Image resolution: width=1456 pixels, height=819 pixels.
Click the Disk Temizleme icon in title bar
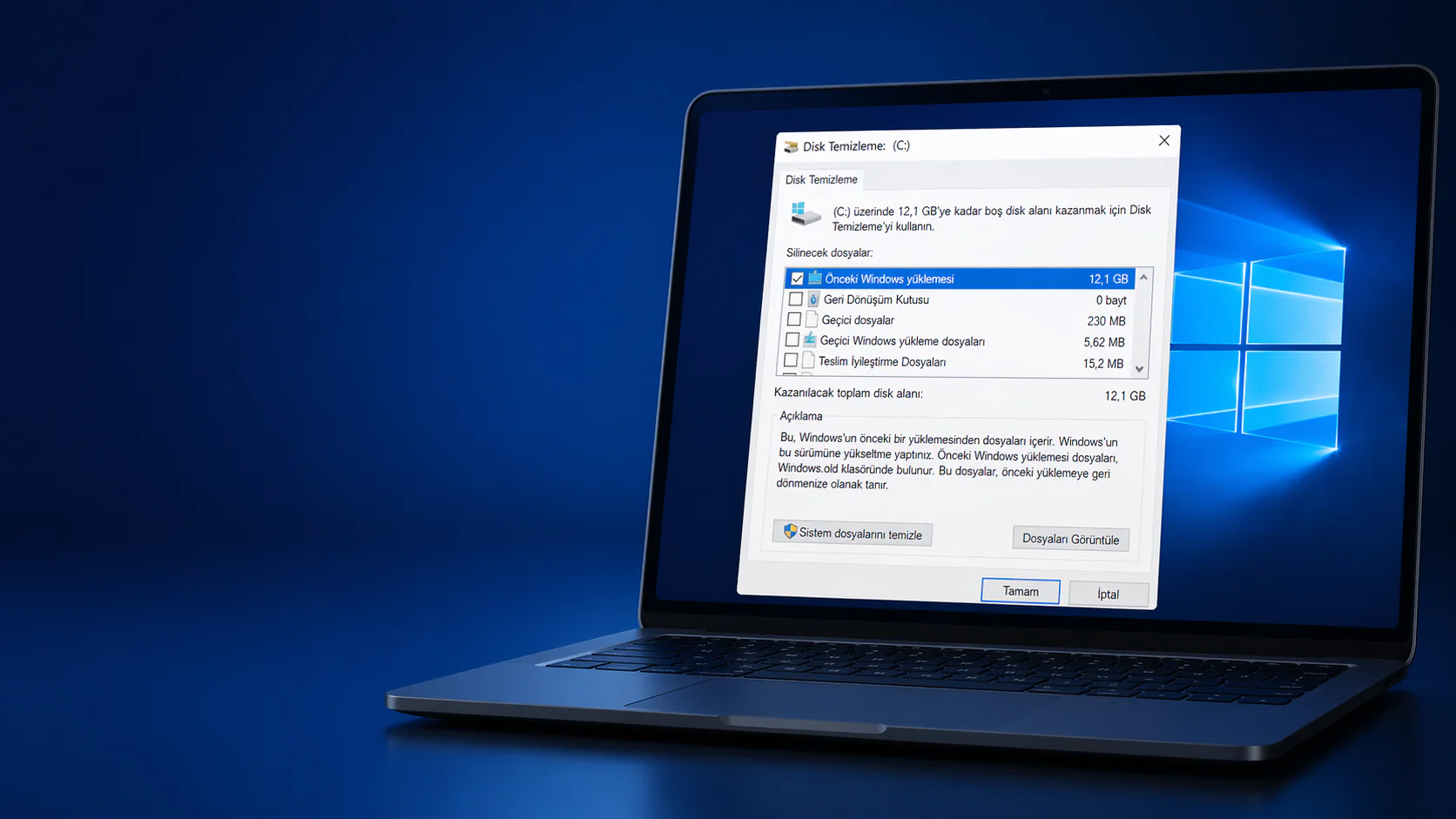791,144
